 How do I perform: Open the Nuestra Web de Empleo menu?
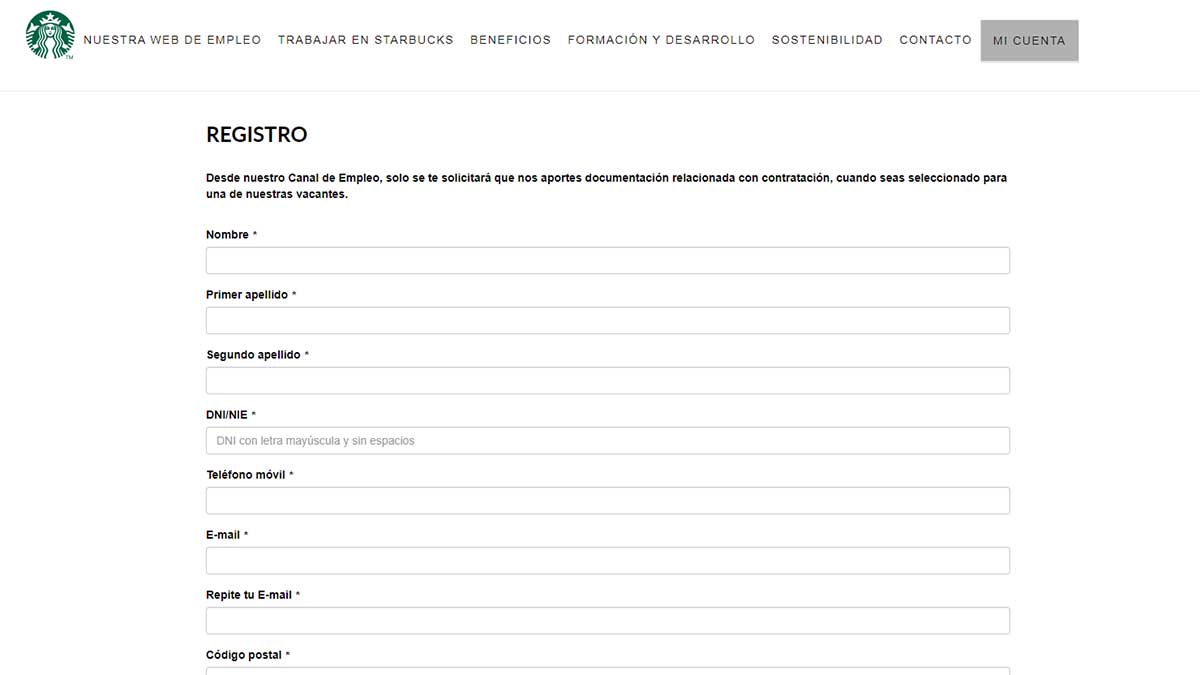172,40
